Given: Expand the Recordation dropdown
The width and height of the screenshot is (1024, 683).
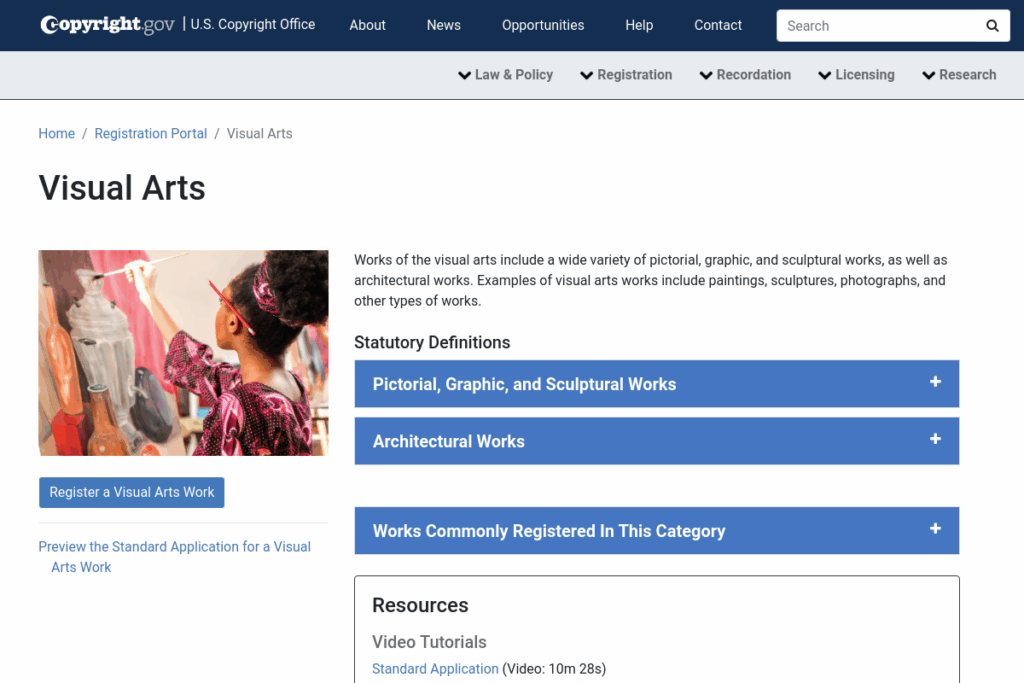Looking at the screenshot, I should tap(745, 74).
